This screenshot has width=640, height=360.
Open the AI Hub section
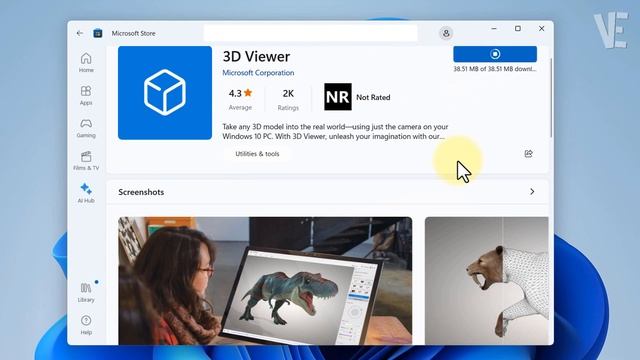pos(86,193)
